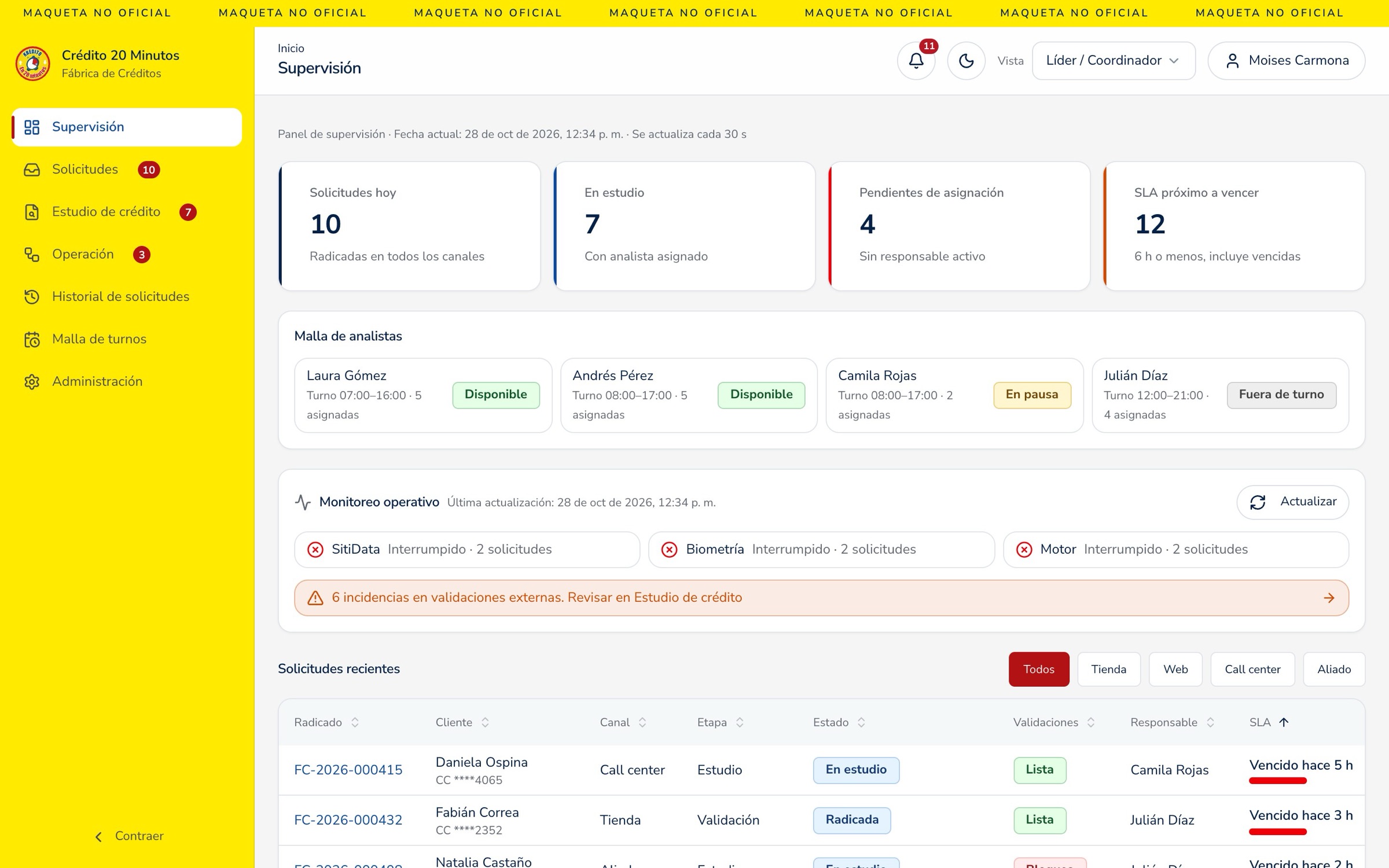
Task: Filter recent requests by Aliado
Action: pos(1333,669)
